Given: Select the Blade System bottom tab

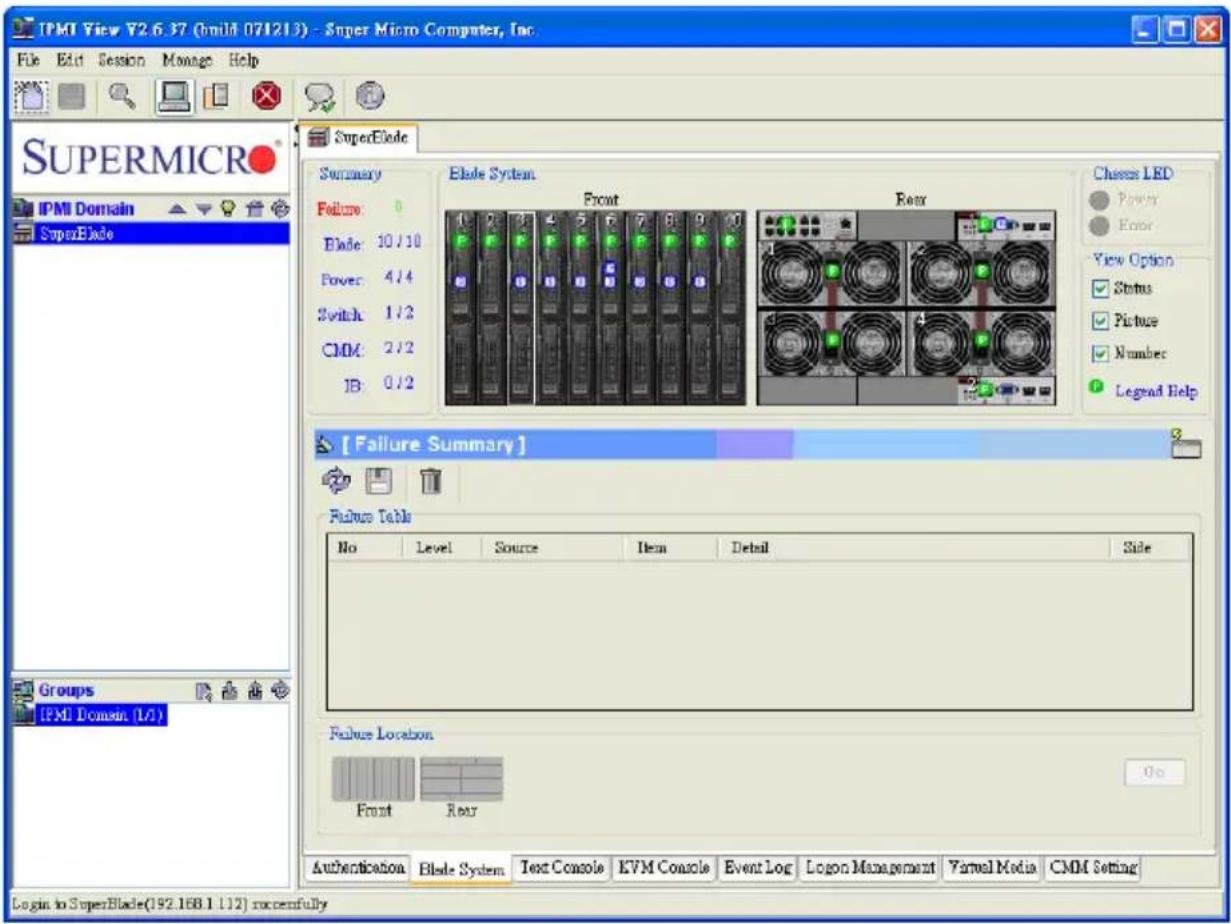Looking at the screenshot, I should click(460, 869).
